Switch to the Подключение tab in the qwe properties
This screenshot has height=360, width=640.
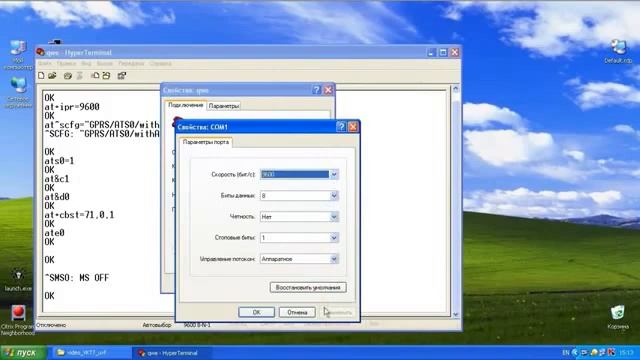tap(186, 105)
